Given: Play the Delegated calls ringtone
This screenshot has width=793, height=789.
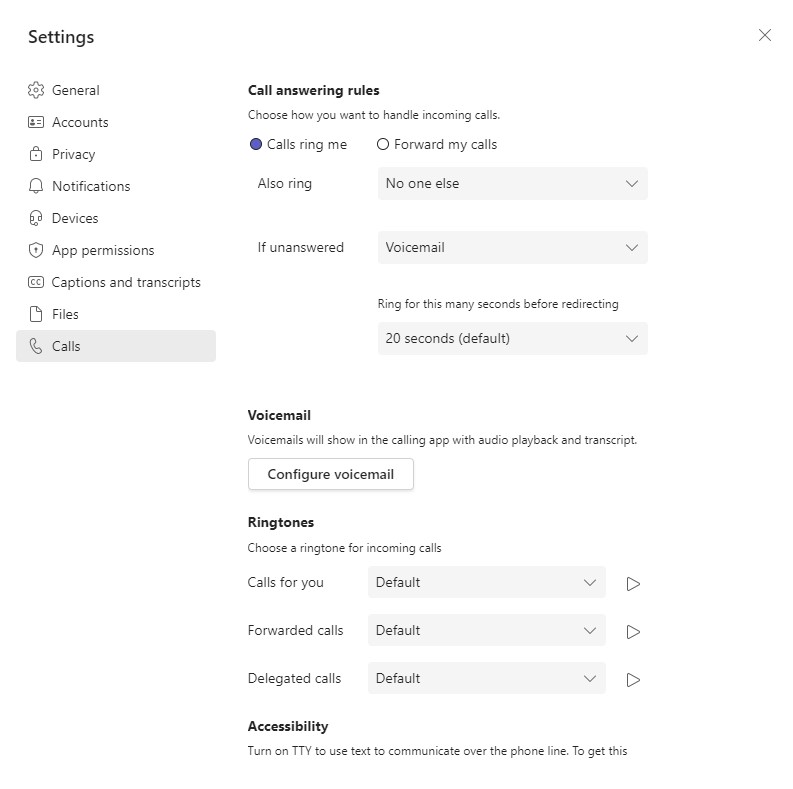Looking at the screenshot, I should coord(633,679).
